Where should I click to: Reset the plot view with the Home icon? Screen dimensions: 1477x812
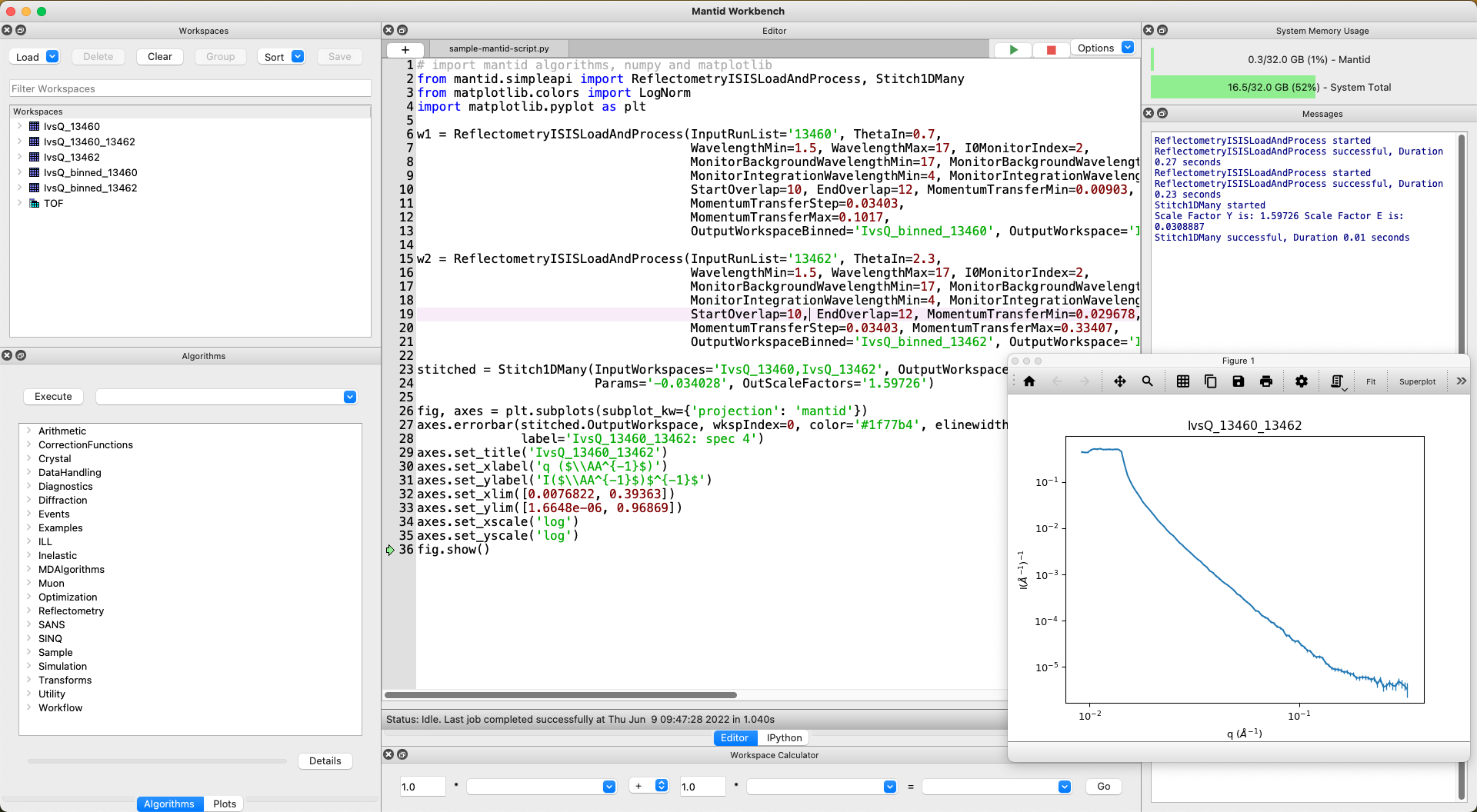(x=1029, y=381)
